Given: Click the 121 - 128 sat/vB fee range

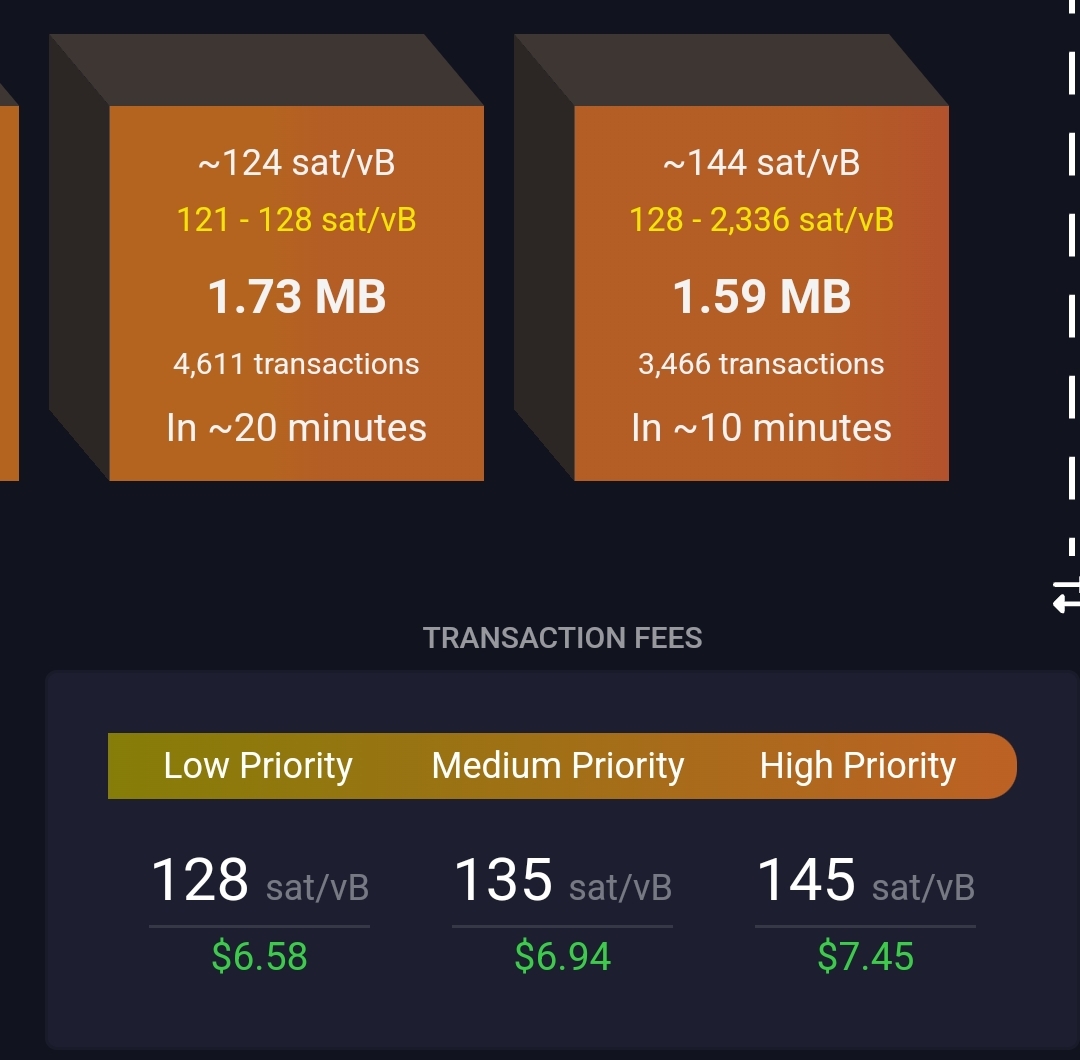Looking at the screenshot, I should [x=296, y=220].
